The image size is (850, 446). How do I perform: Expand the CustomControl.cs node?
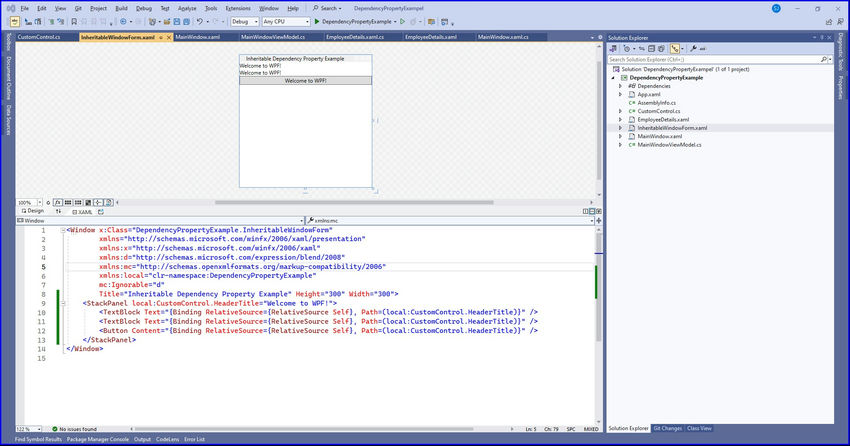(x=621, y=111)
